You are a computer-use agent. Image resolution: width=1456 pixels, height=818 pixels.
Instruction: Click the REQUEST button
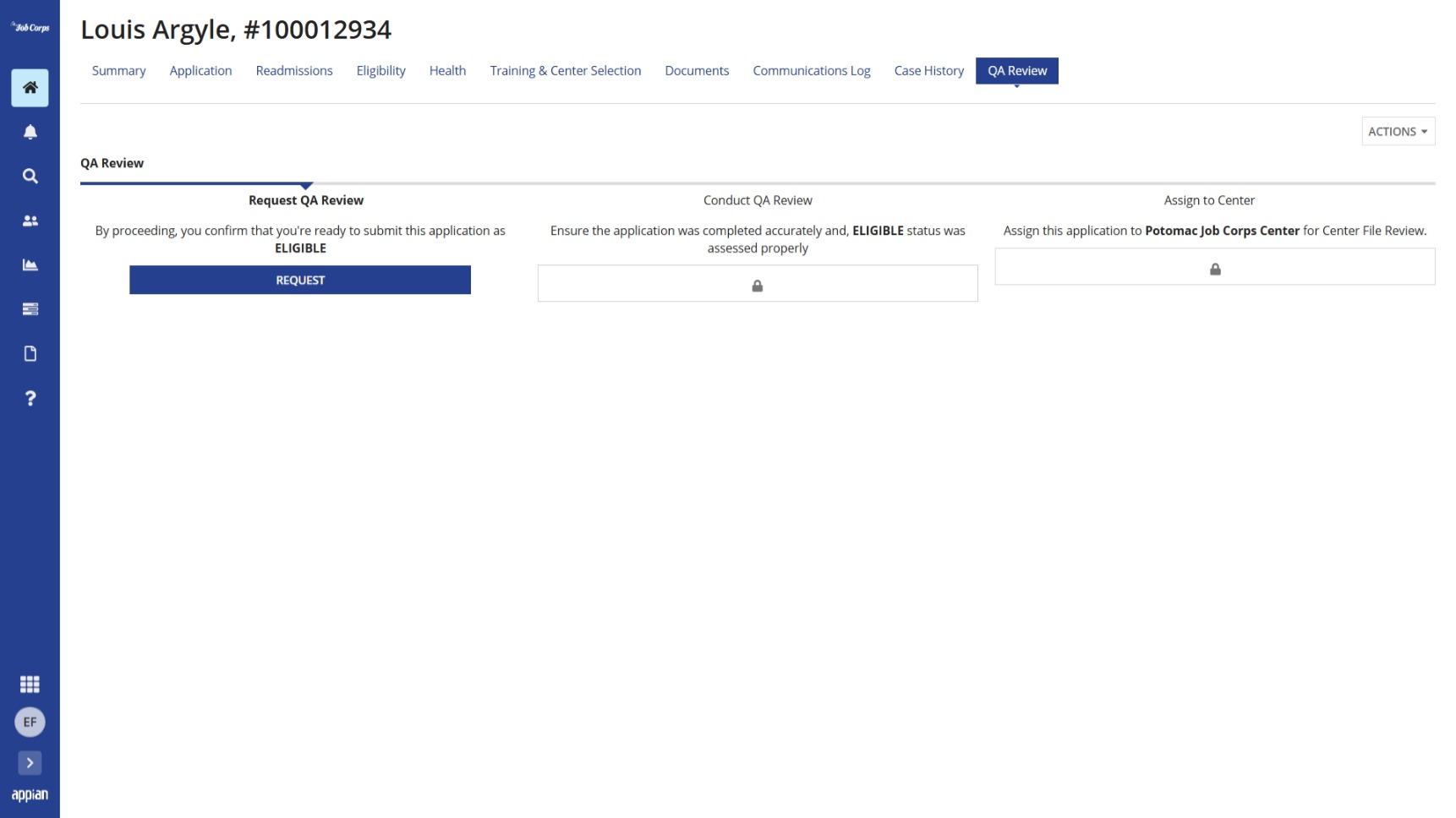pos(300,281)
